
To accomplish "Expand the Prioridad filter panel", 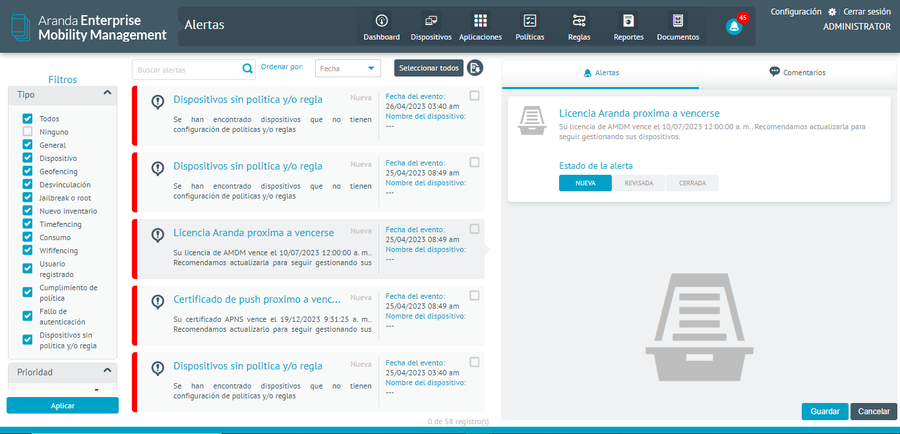I will 107,372.
